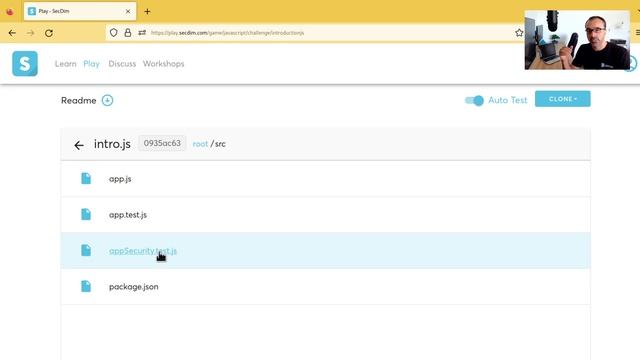Screen dimensions: 640x360
Task: Click the webcam video thumbnail overlay
Action: [x=577, y=40]
